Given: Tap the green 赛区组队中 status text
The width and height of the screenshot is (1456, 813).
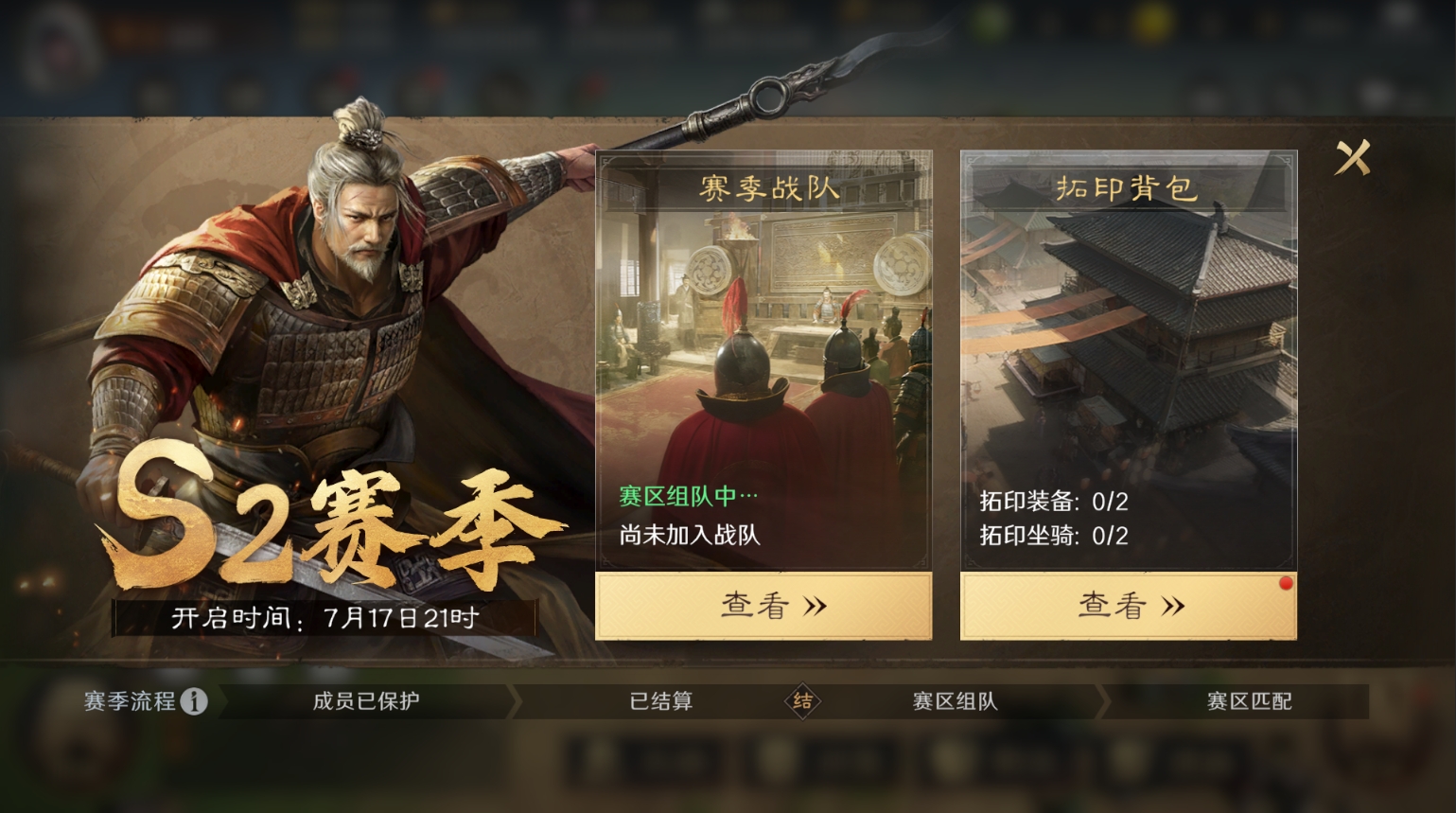Looking at the screenshot, I should 689,496.
